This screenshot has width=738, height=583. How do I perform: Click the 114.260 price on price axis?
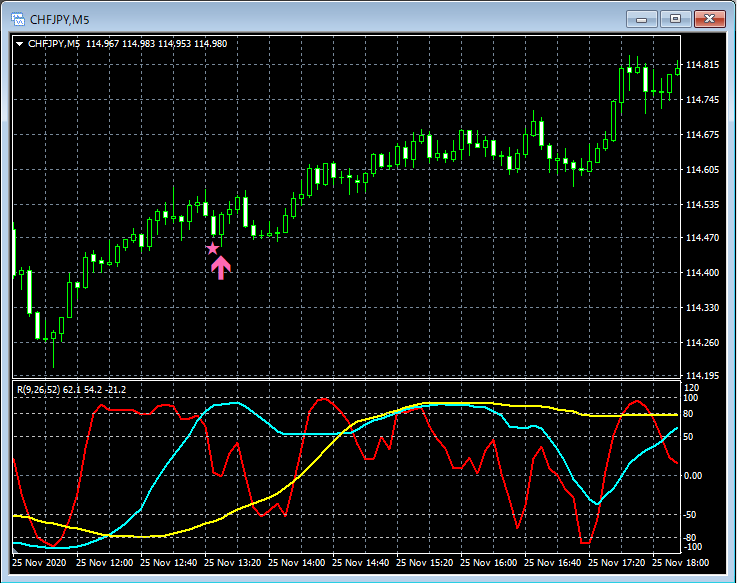click(703, 343)
